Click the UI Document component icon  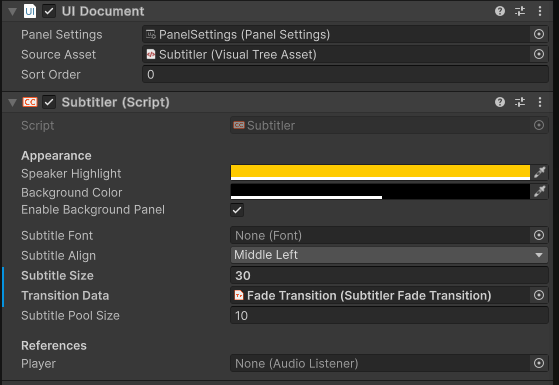point(30,11)
